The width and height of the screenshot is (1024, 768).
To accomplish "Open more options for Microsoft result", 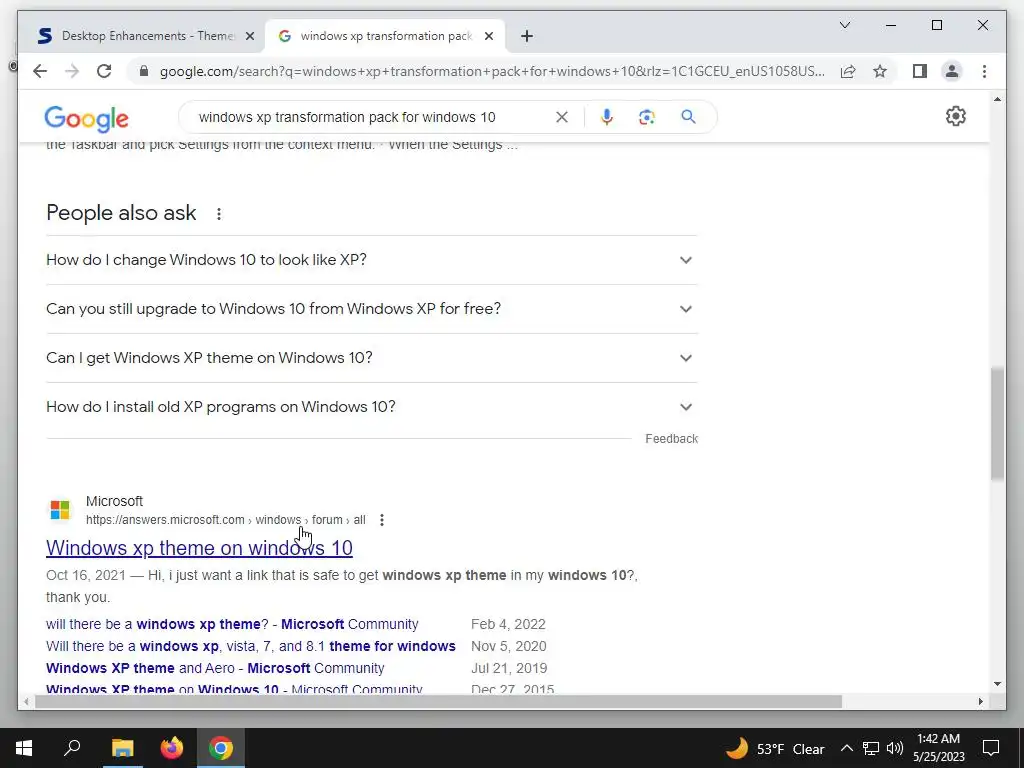I will [x=381, y=520].
